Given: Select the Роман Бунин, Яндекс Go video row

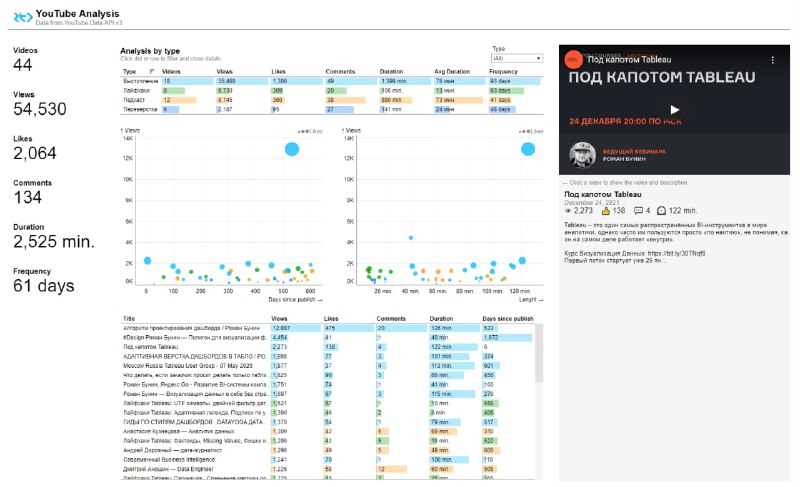Looking at the screenshot, I should tap(328, 385).
